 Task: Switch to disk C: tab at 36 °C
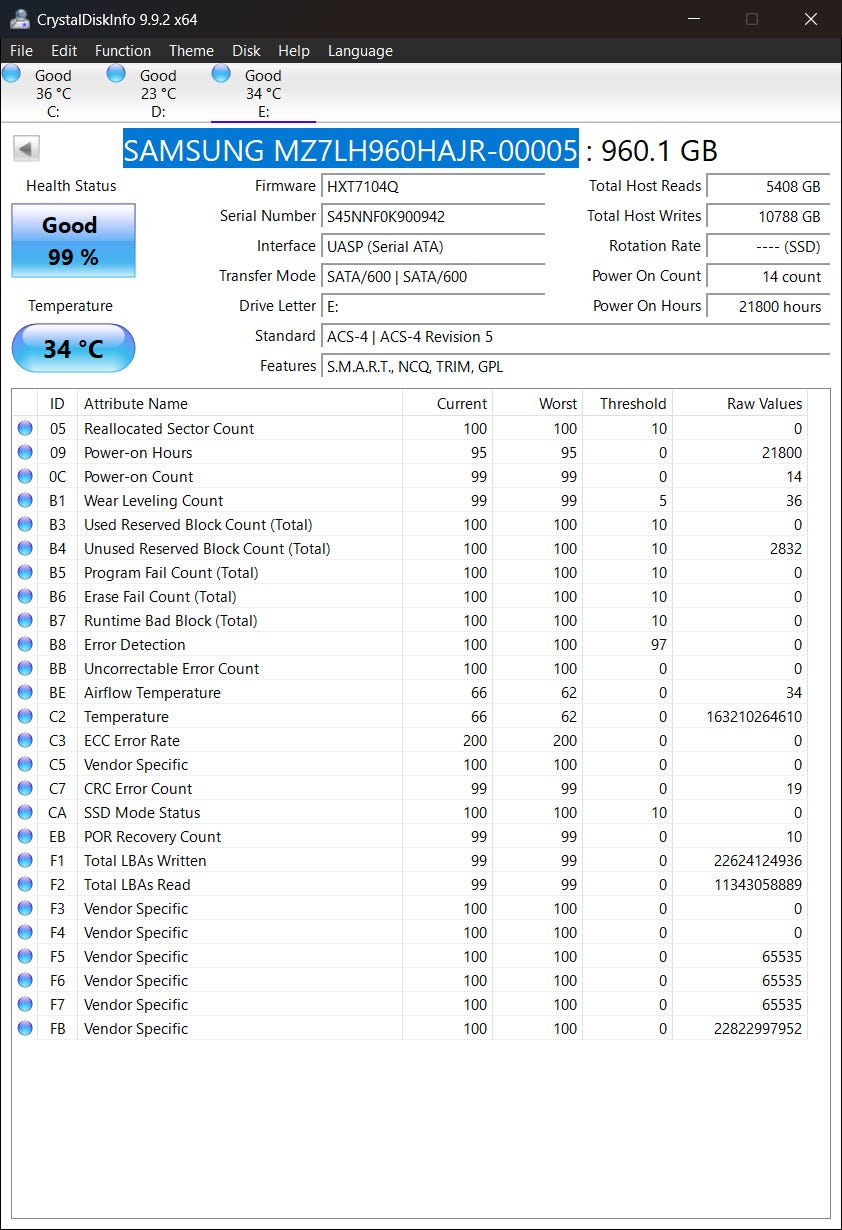pyautogui.click(x=53, y=93)
